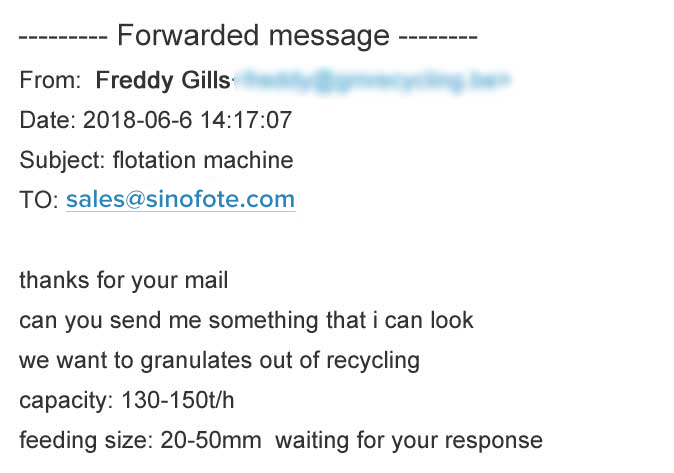Click the Subject flotation machine text

coord(156,160)
